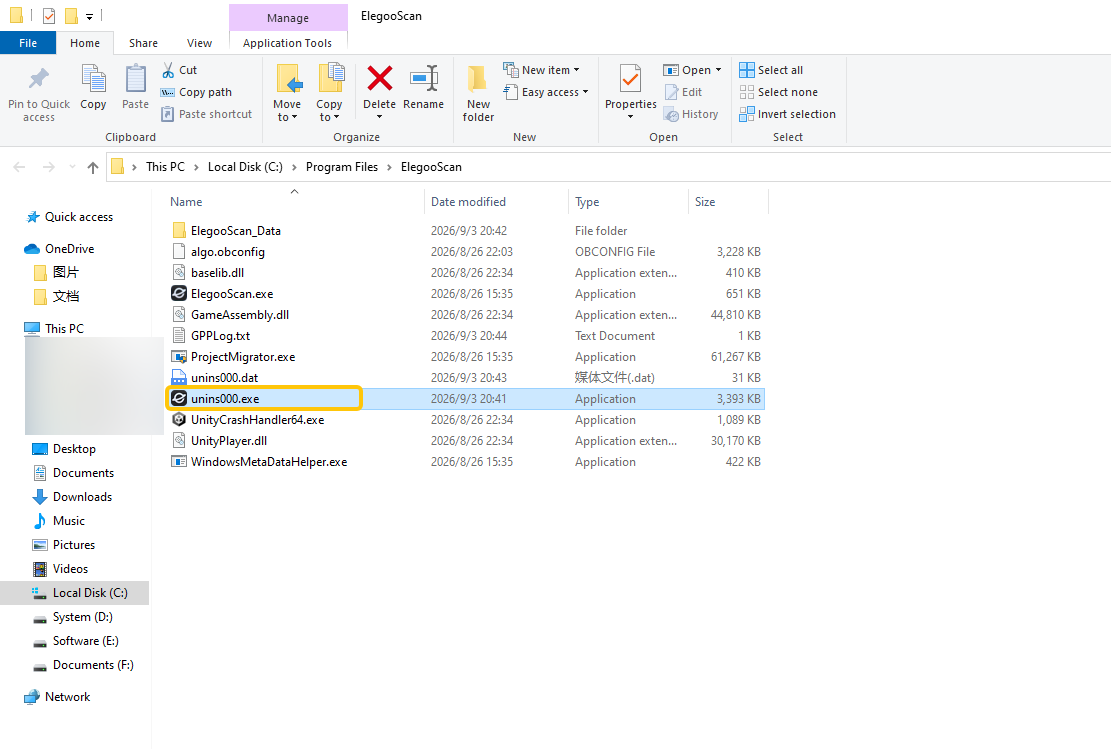Screen dimensions: 1111x749
Task: Open the New item dropdown
Action: [x=541, y=70]
